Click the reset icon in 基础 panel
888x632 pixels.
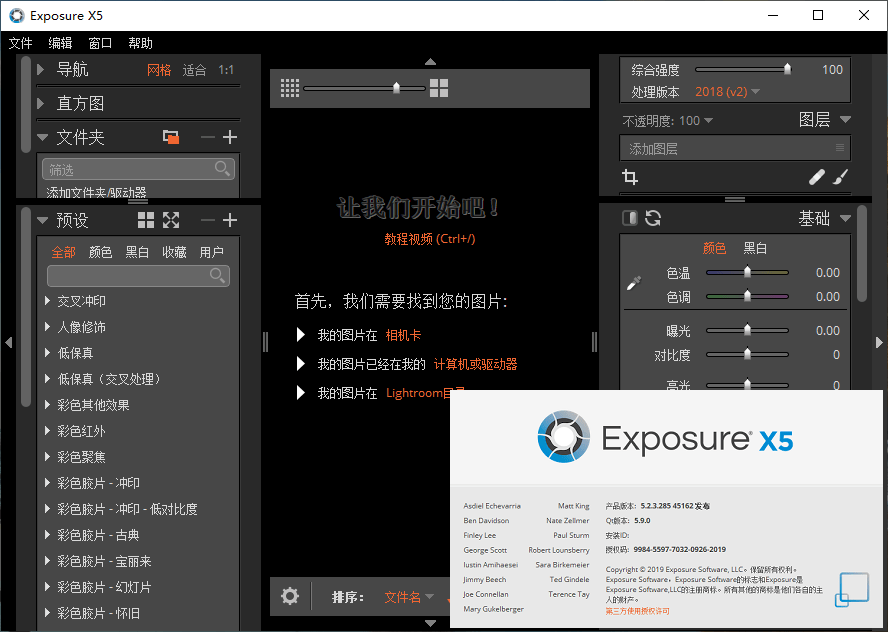pyautogui.click(x=653, y=218)
